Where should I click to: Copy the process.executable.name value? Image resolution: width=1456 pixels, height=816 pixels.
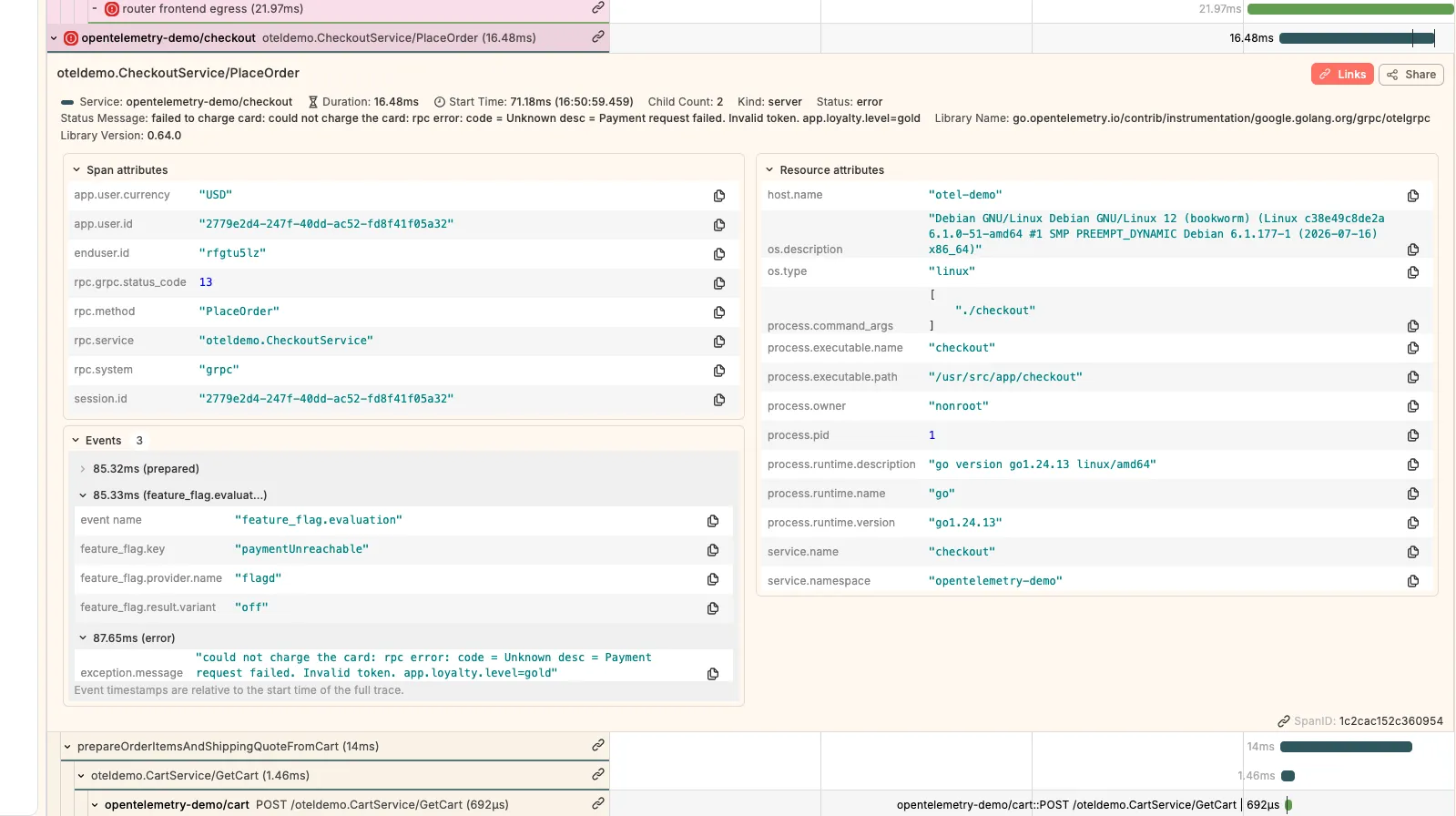click(1413, 348)
